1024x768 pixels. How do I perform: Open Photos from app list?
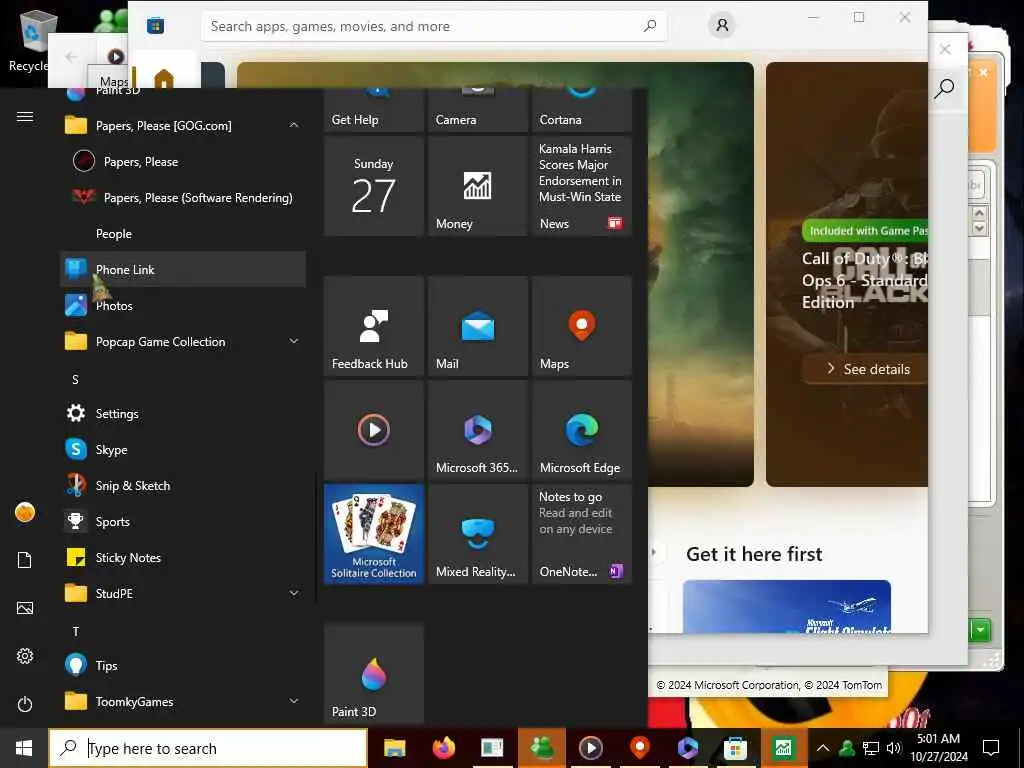(x=183, y=305)
